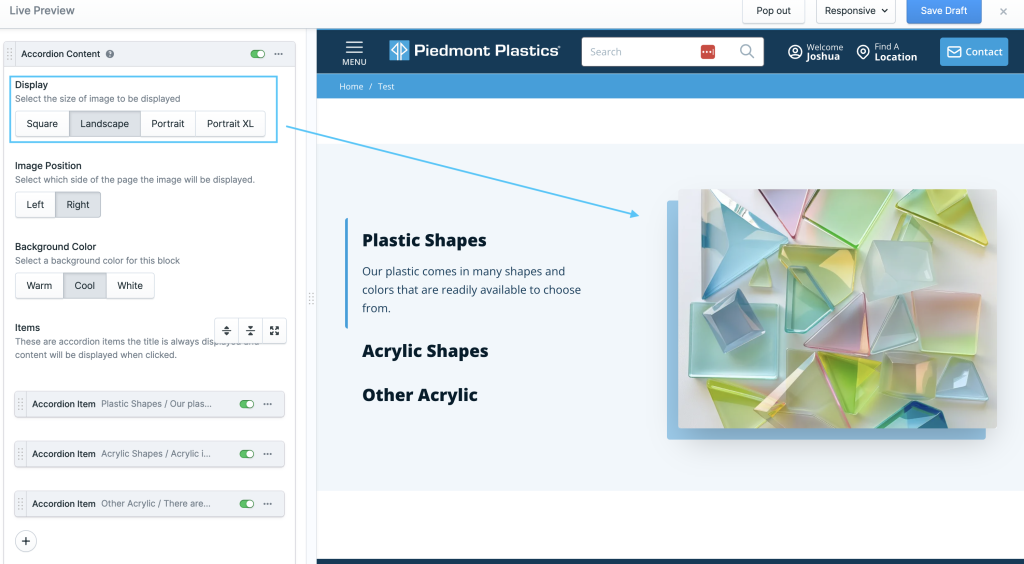
Task: Expand all accordion items icon
Action: coord(227,330)
